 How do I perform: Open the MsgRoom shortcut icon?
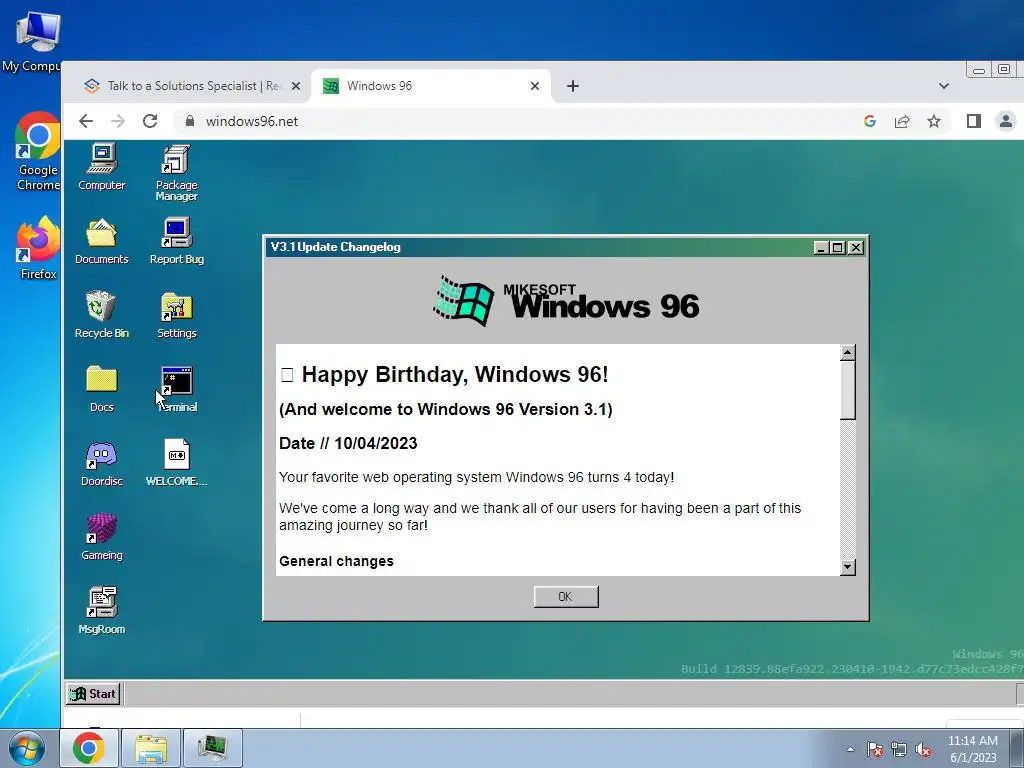pyautogui.click(x=102, y=611)
